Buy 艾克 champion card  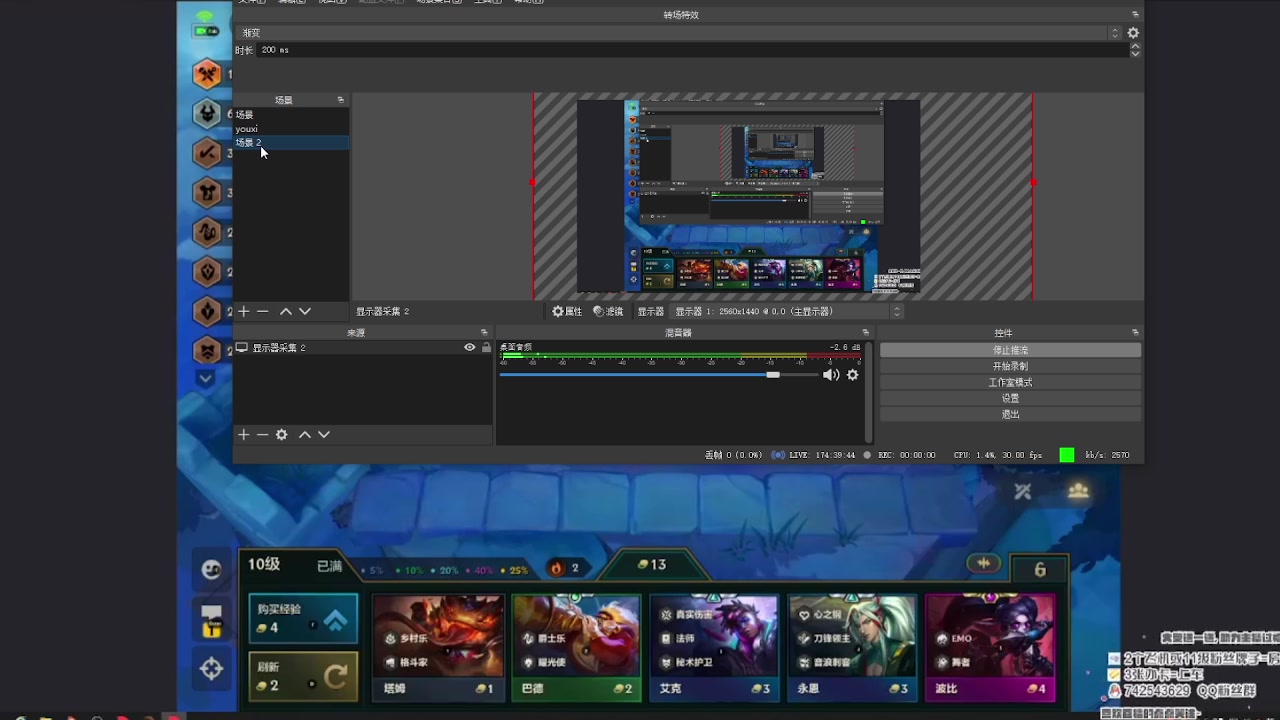click(714, 647)
